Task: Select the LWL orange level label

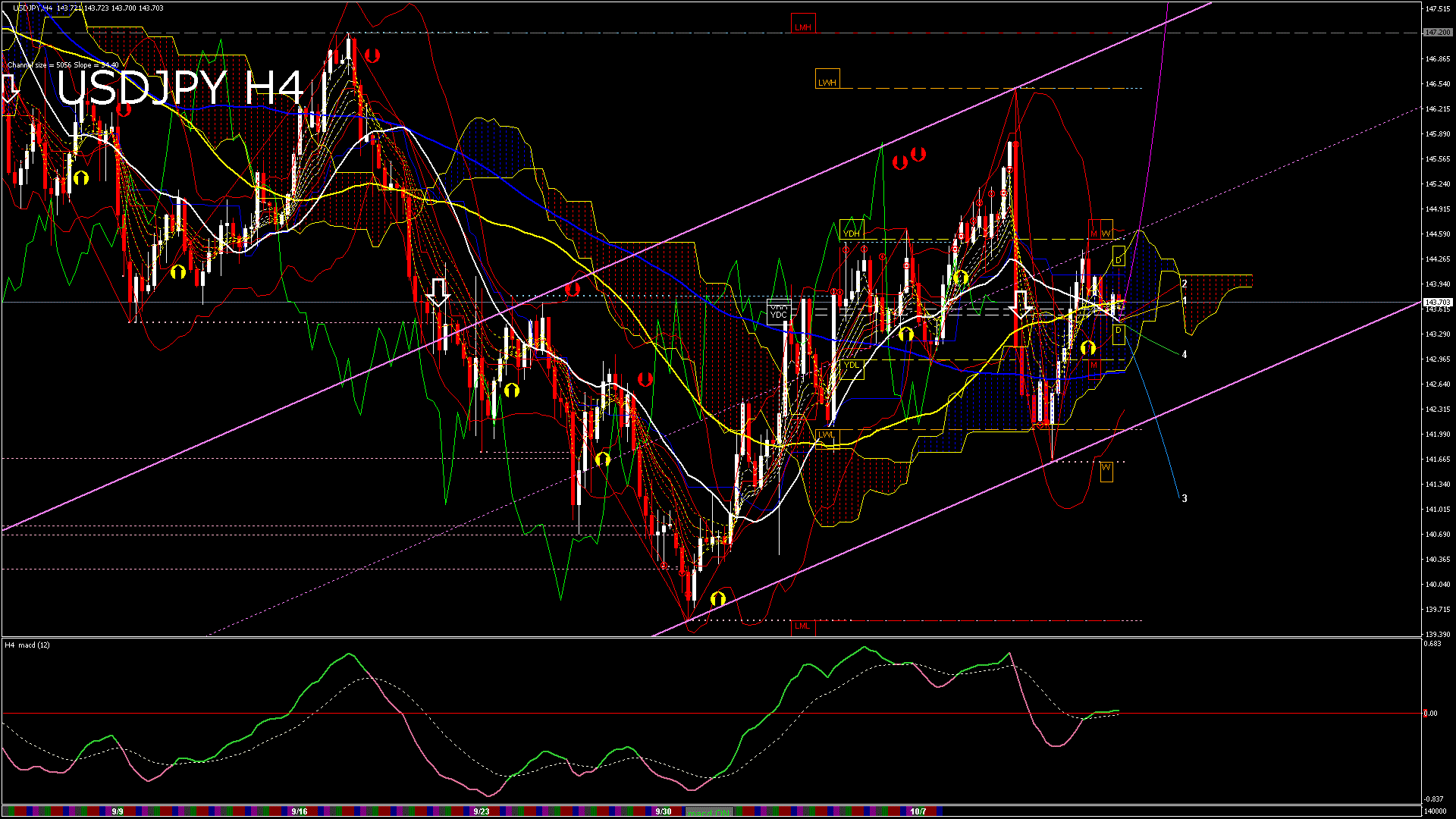Action: [x=826, y=435]
